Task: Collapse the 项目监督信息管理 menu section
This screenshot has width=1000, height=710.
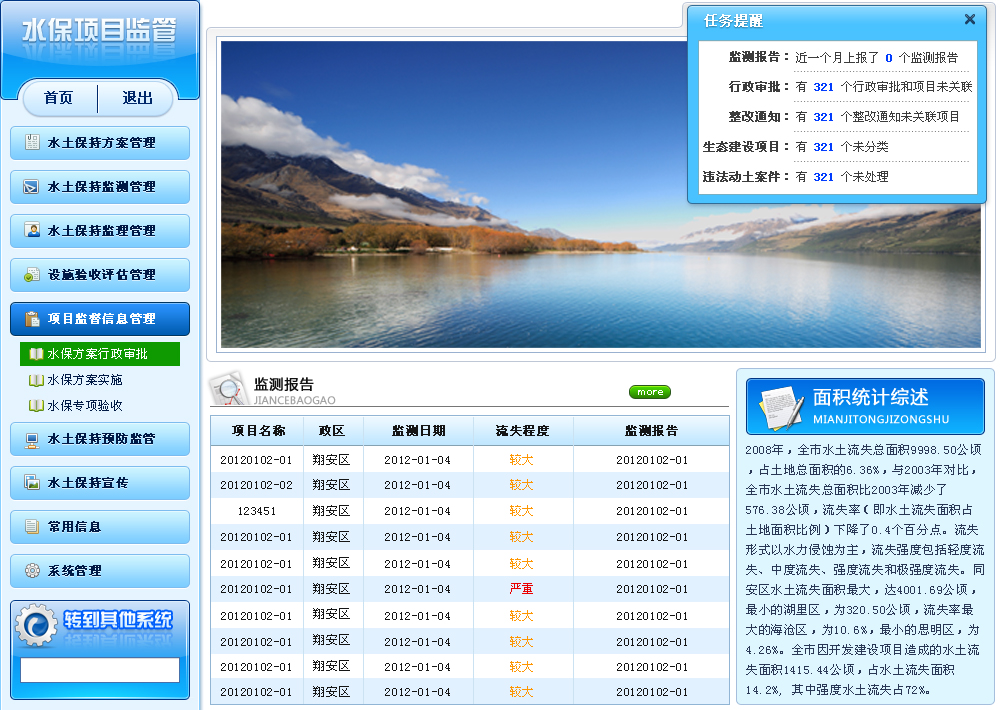Action: pos(100,319)
